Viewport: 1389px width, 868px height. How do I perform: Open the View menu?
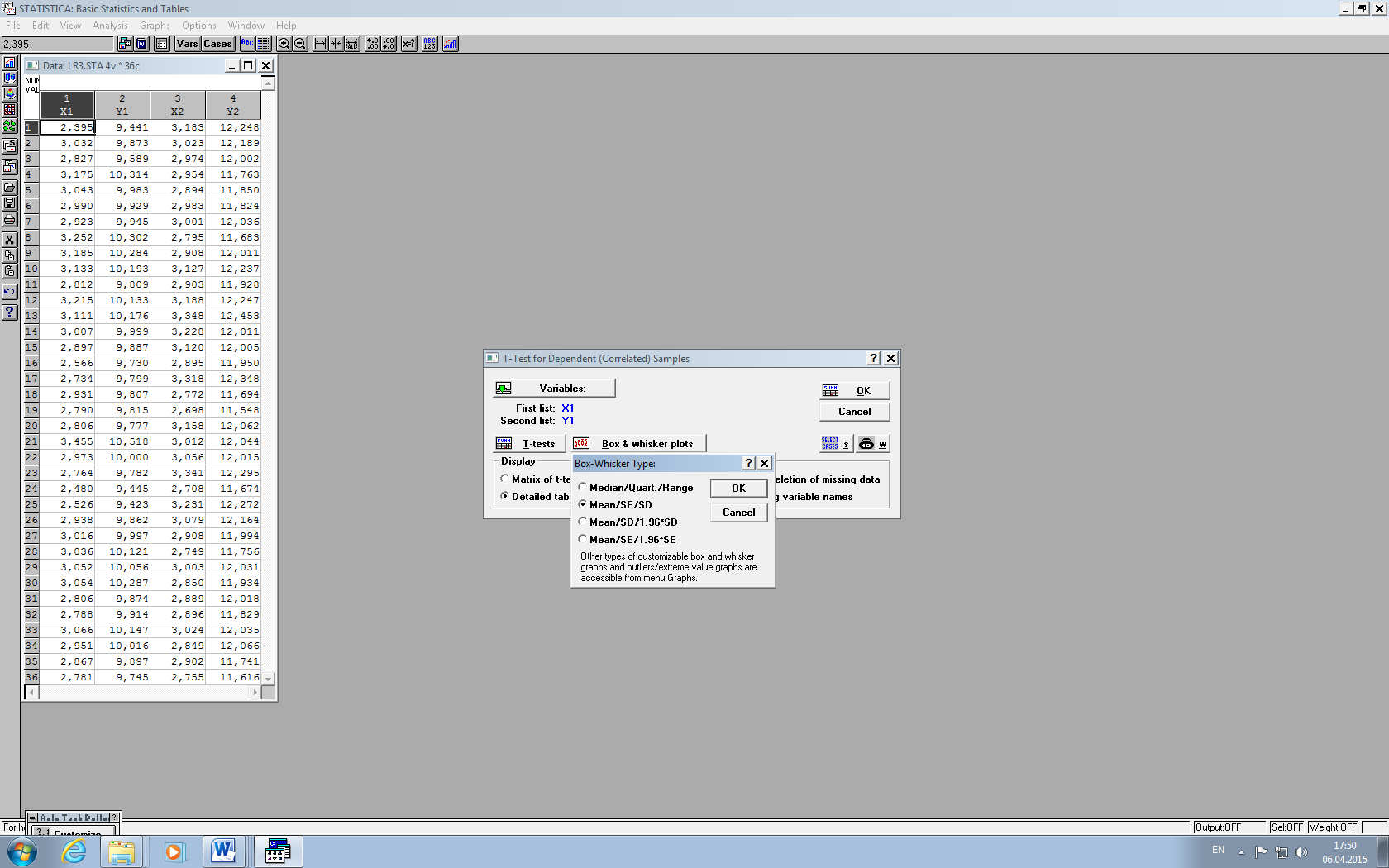click(x=71, y=26)
